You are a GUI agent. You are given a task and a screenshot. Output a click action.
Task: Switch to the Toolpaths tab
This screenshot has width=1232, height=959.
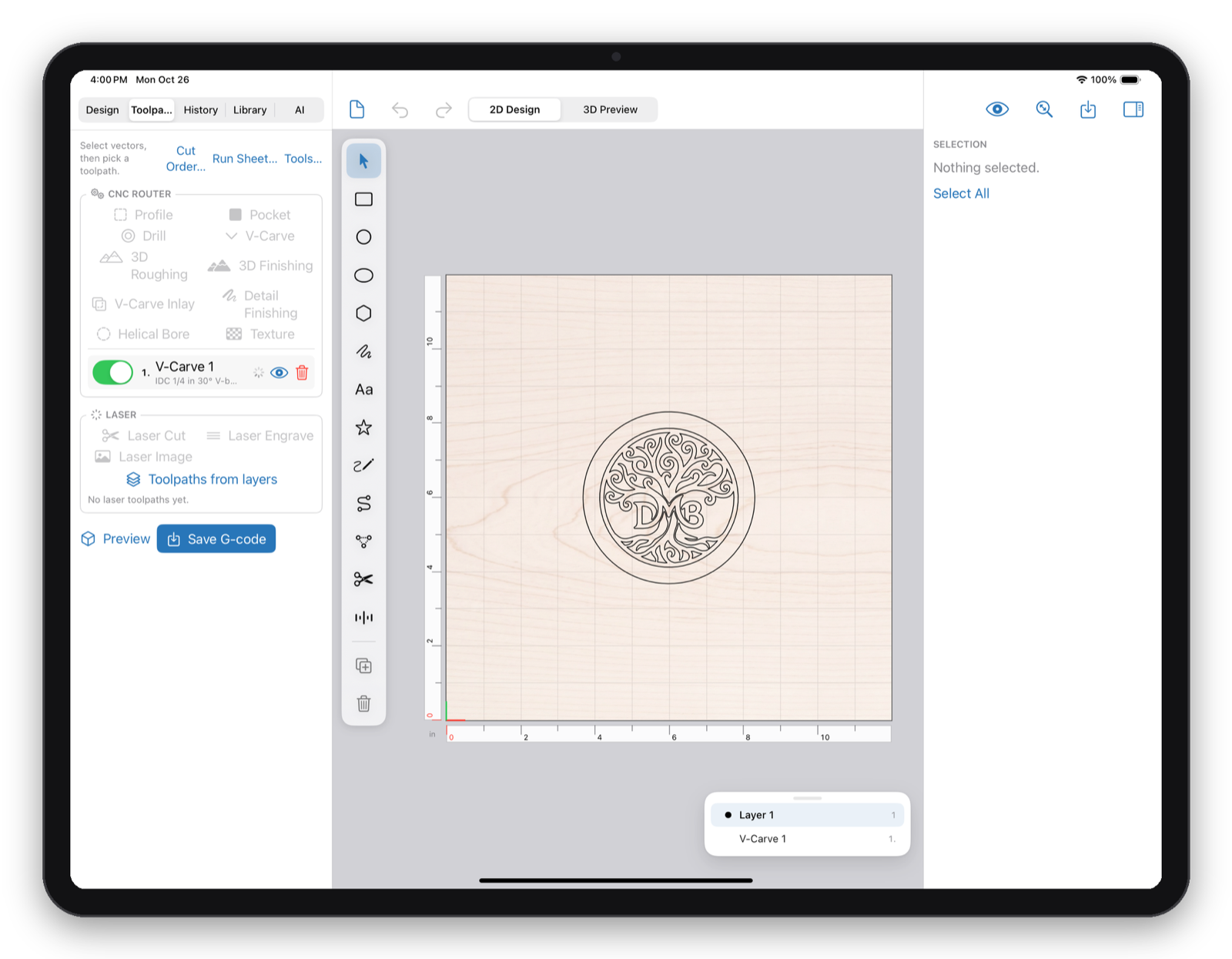point(152,110)
